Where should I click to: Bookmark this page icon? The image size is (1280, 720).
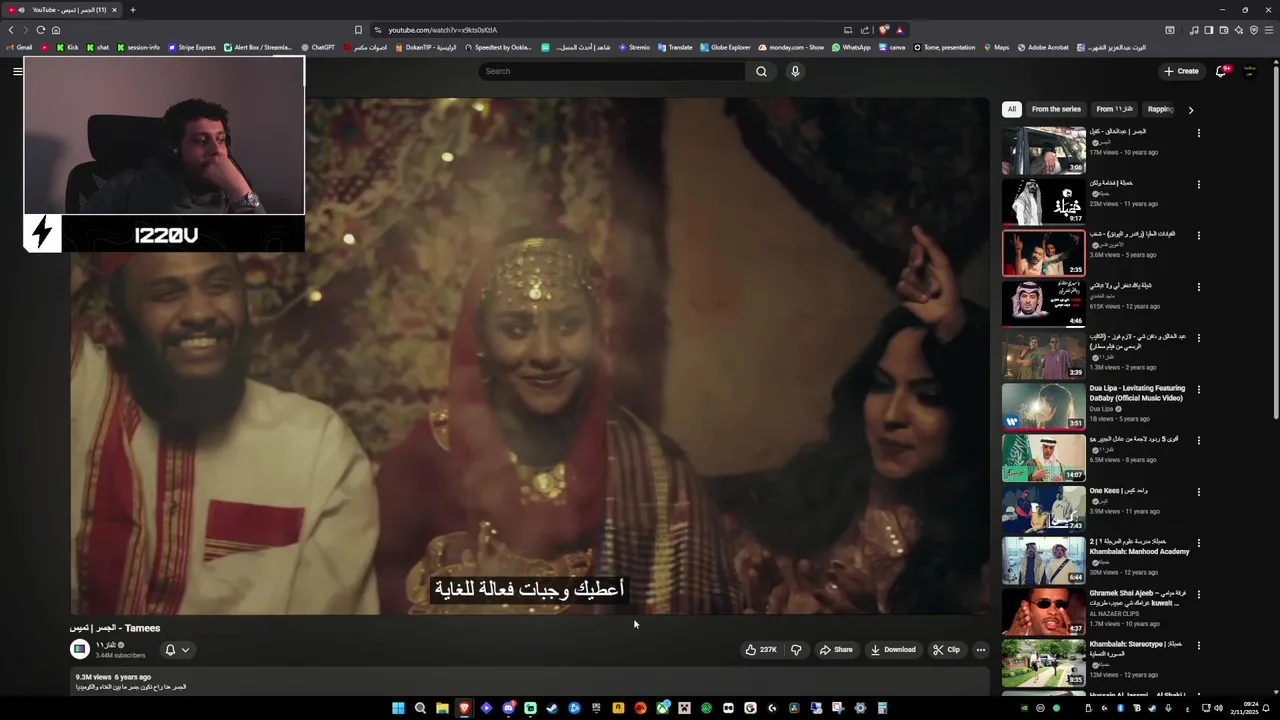tap(358, 30)
